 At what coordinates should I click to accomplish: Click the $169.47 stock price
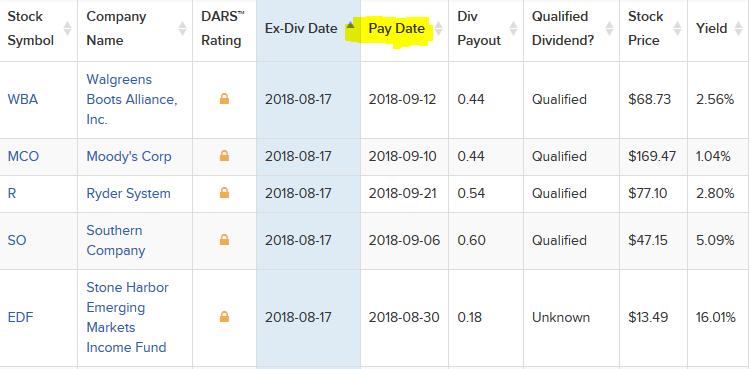[x=652, y=157]
